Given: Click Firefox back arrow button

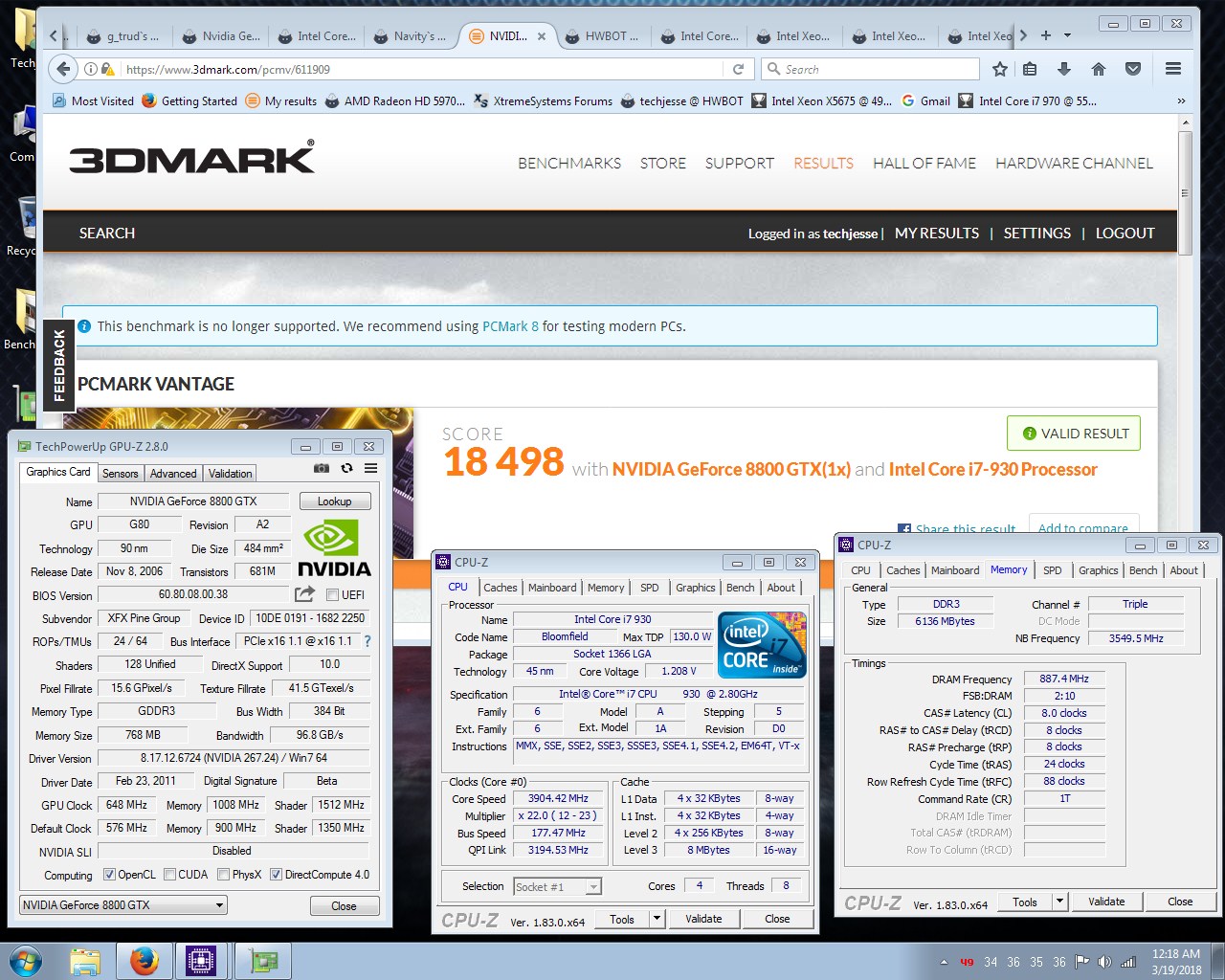Looking at the screenshot, I should [63, 69].
